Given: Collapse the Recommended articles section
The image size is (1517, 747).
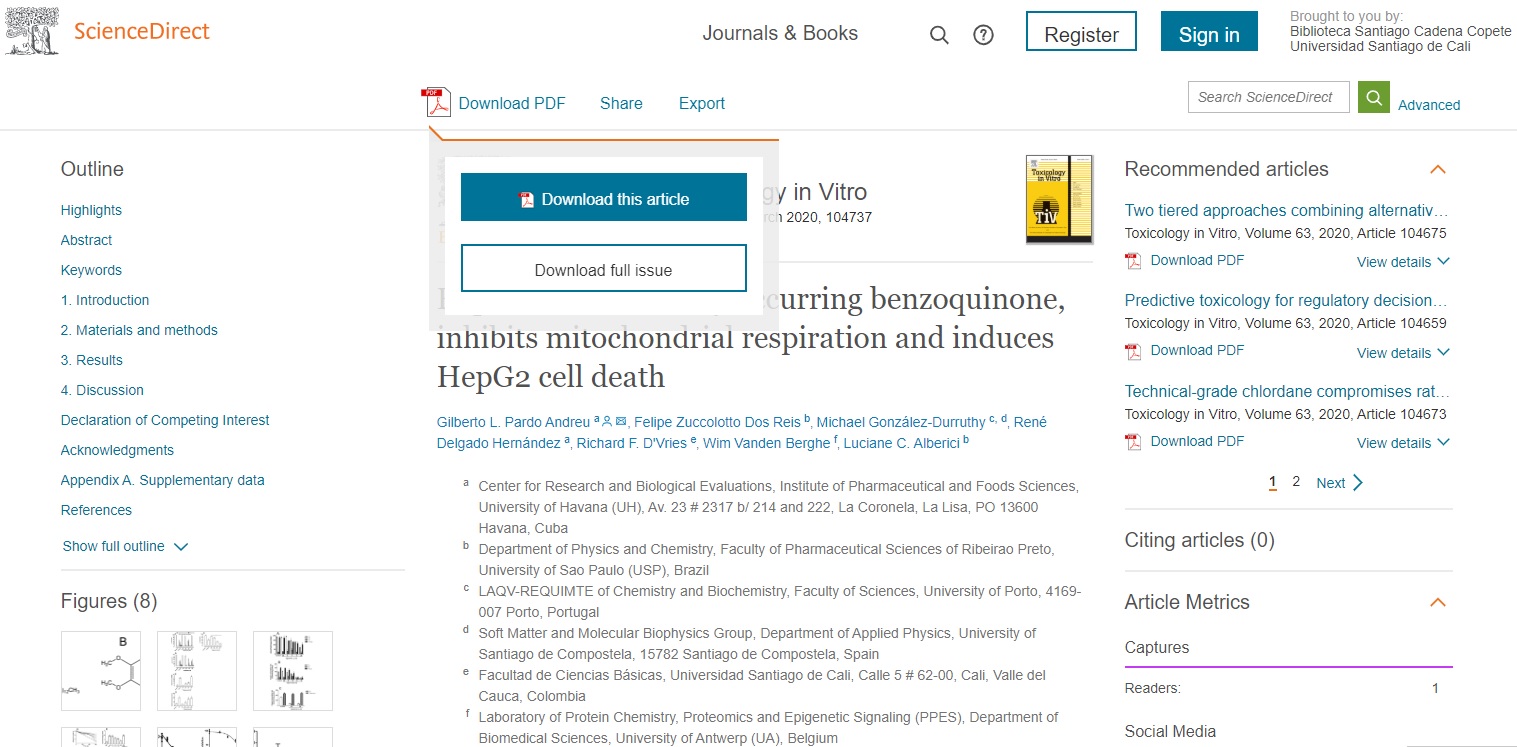Looking at the screenshot, I should point(1437,169).
